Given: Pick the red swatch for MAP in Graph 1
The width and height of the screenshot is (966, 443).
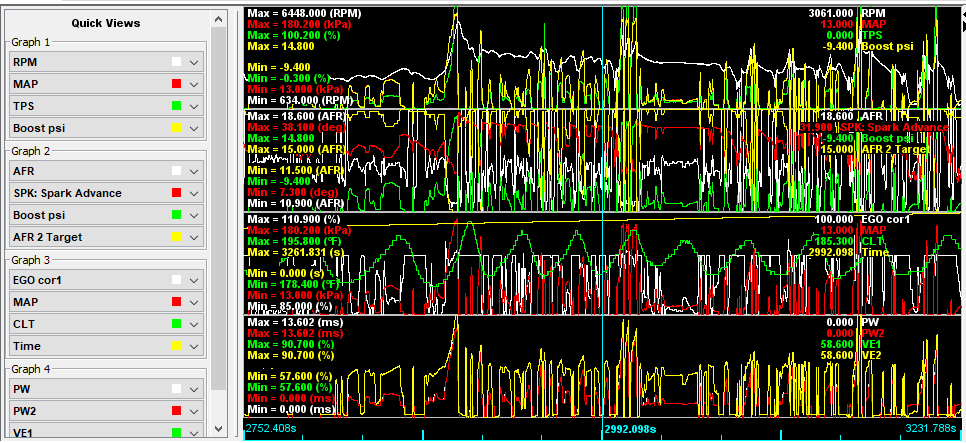Looking at the screenshot, I should point(178,84).
